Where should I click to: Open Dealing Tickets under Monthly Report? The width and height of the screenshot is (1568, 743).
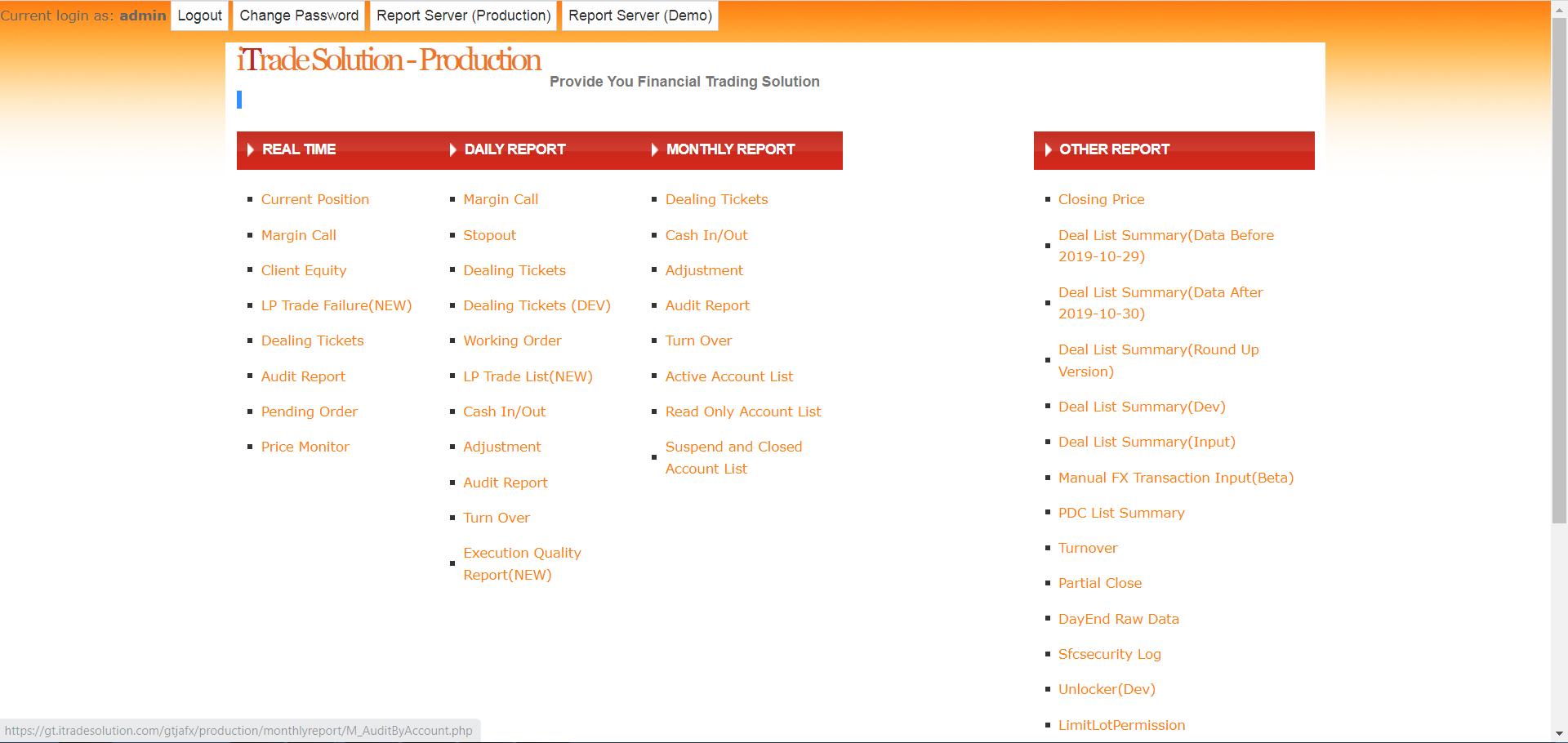click(716, 199)
